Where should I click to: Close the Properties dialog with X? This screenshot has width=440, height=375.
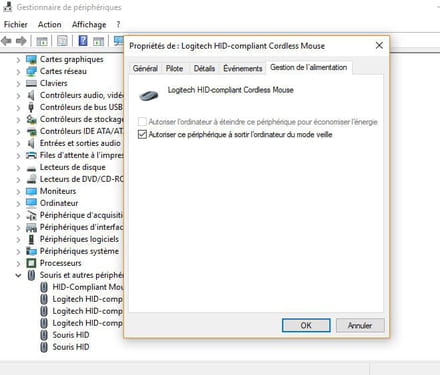(379, 46)
